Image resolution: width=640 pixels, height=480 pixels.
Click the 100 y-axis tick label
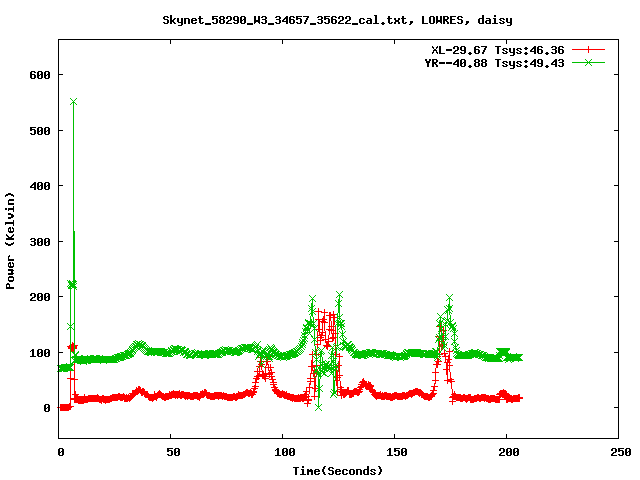pyautogui.click(x=40, y=353)
